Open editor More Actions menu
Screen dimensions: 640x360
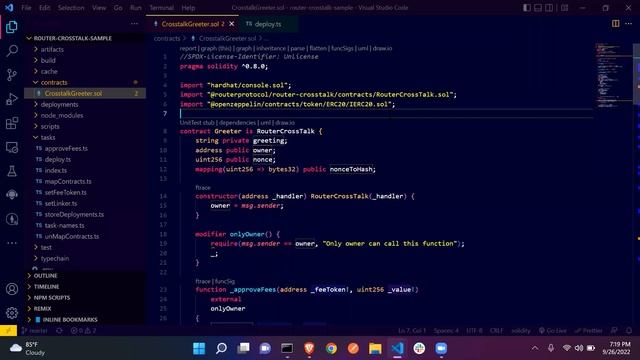[x=628, y=24]
